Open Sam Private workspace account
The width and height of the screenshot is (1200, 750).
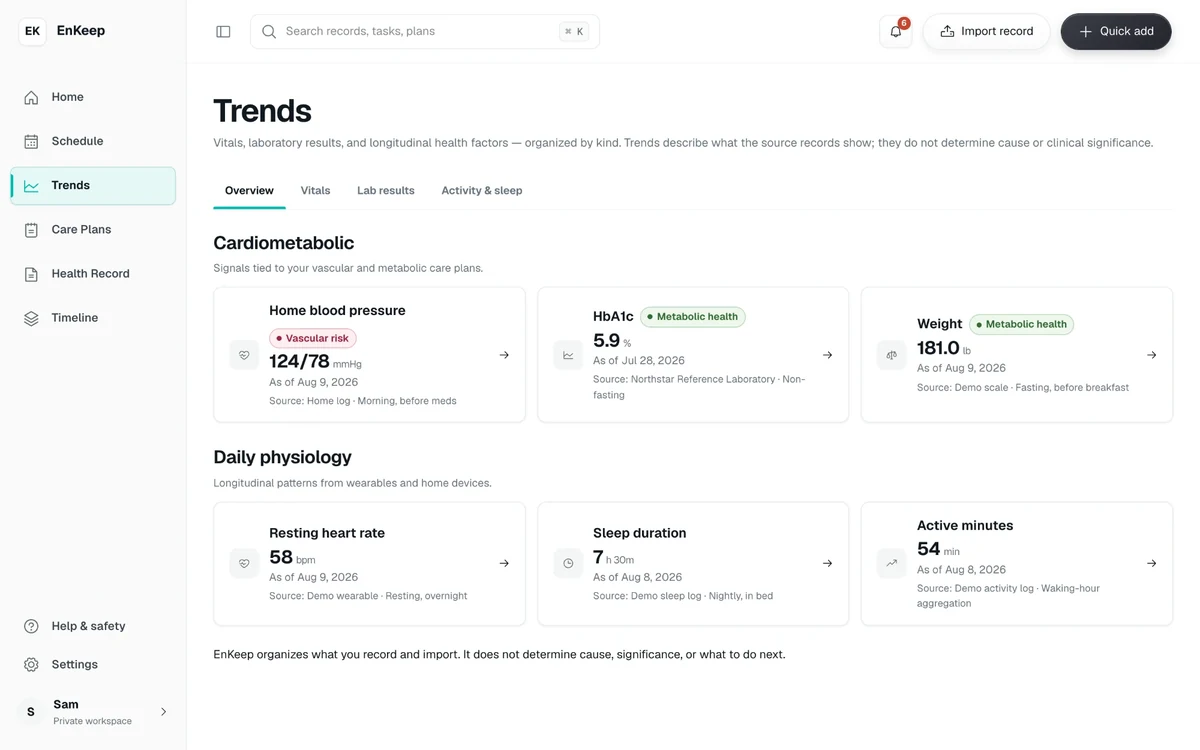pos(93,712)
